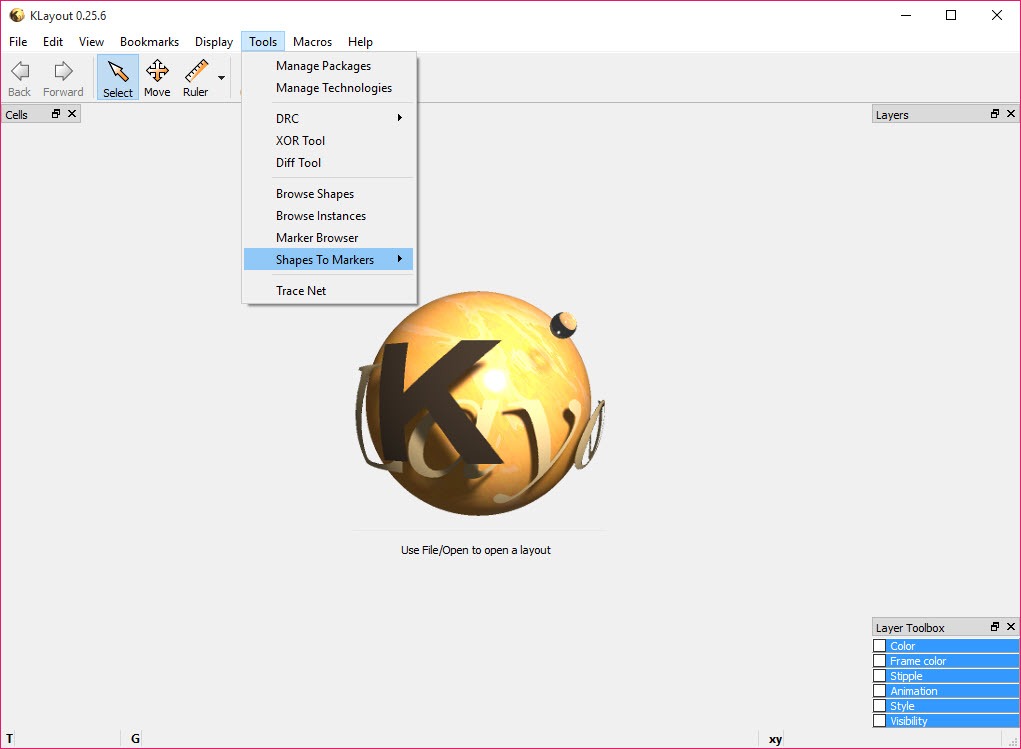Open the Bookmarks menu

pyautogui.click(x=149, y=42)
